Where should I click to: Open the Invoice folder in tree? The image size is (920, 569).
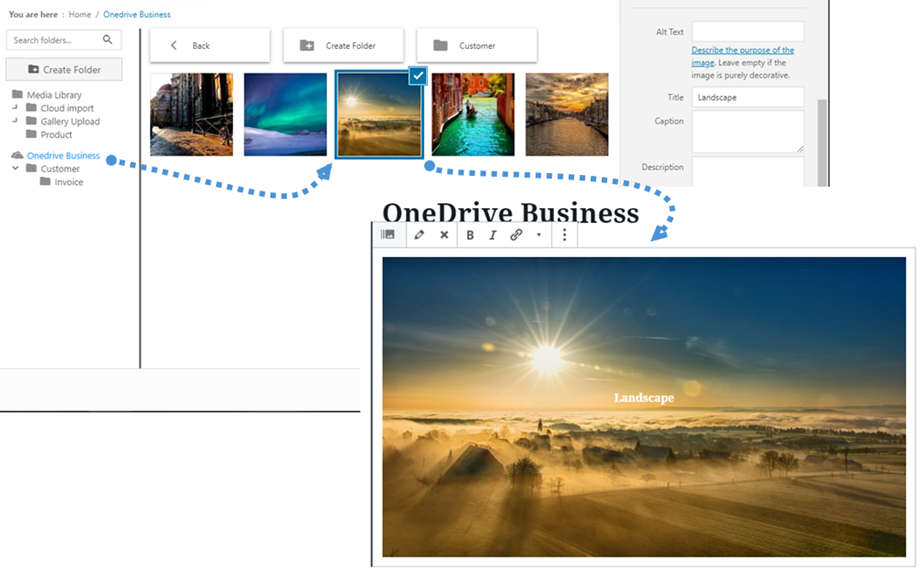pos(68,182)
